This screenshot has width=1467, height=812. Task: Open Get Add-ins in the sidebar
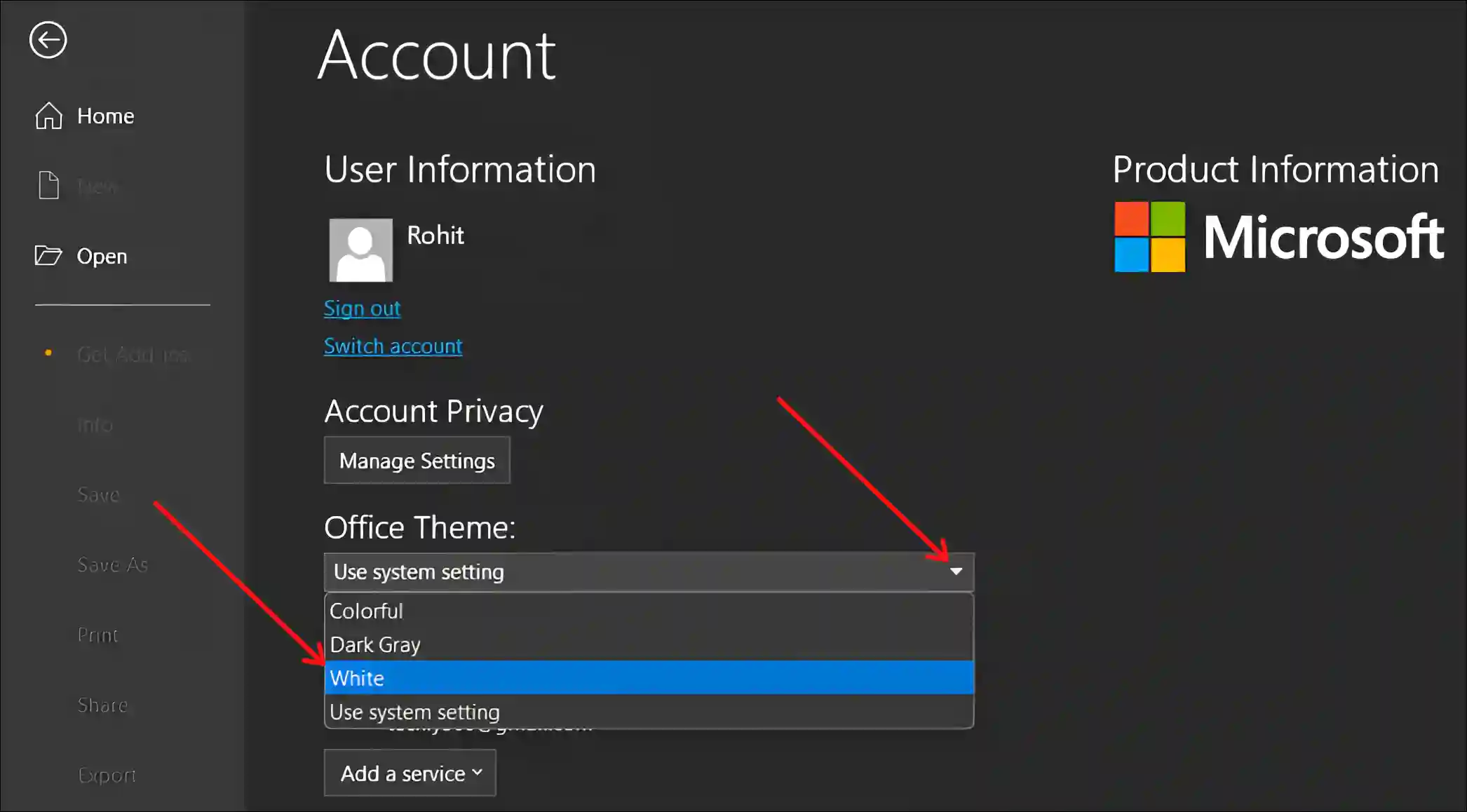(133, 354)
